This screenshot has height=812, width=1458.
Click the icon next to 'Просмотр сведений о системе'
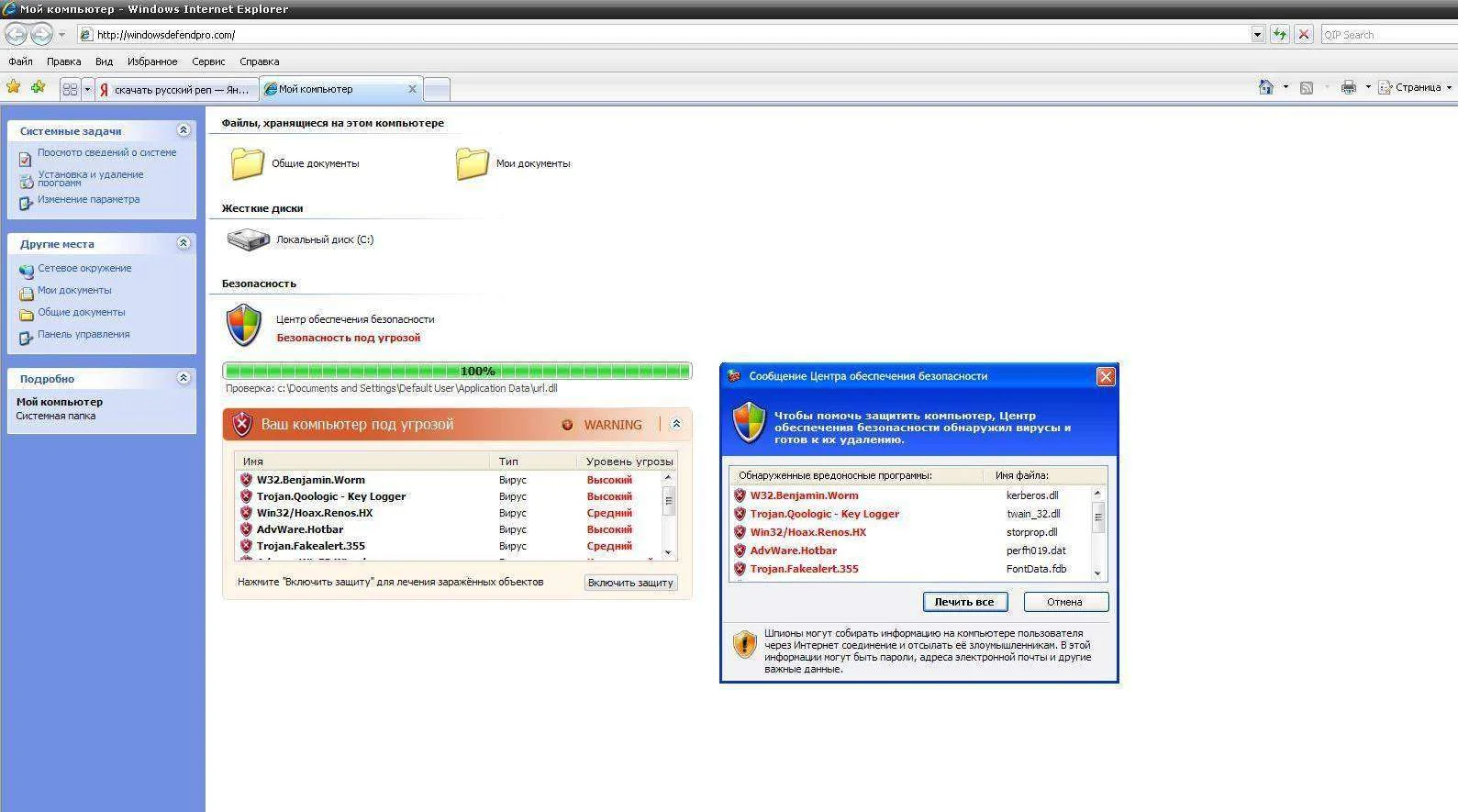[x=26, y=158]
